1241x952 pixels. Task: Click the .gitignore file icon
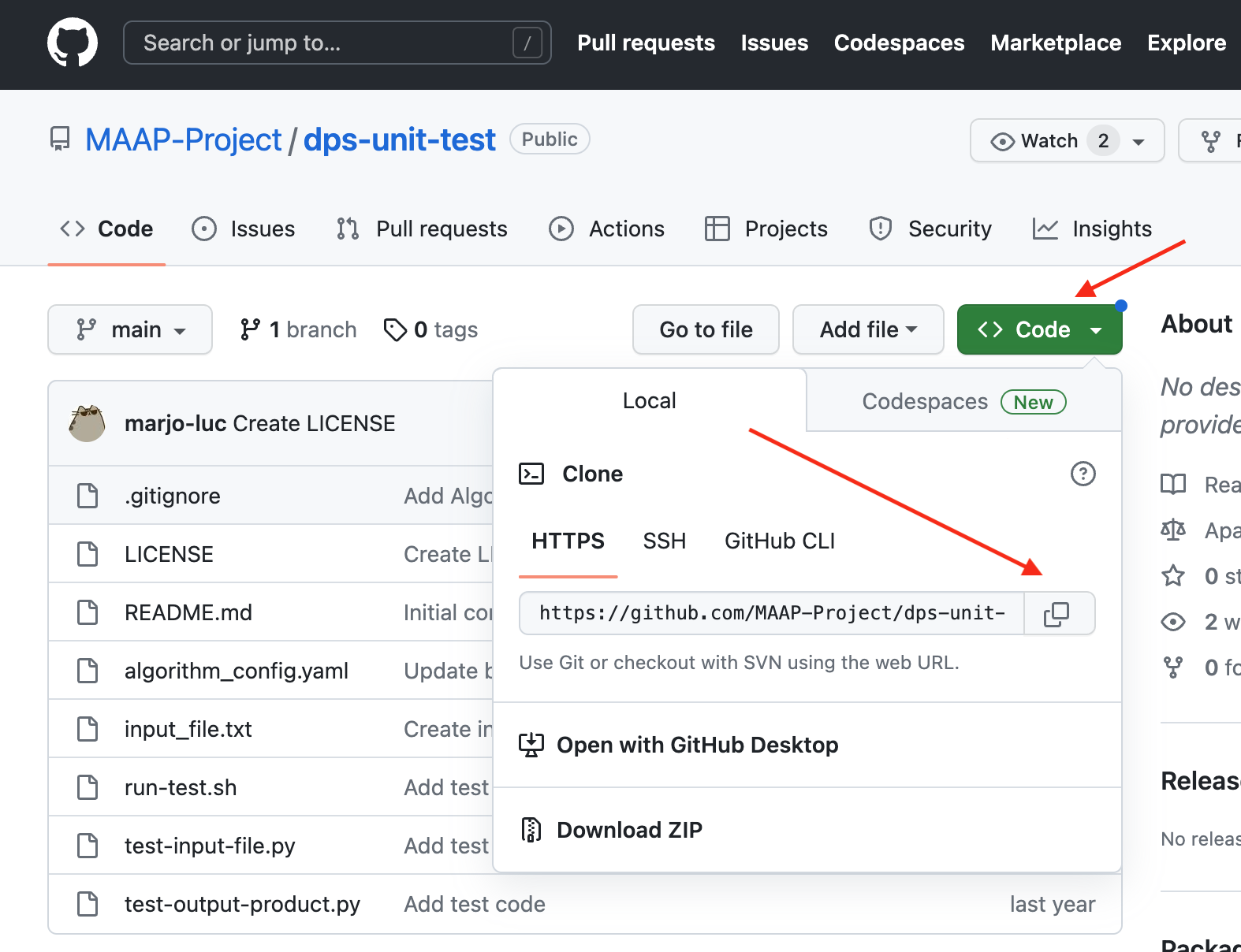(x=88, y=496)
